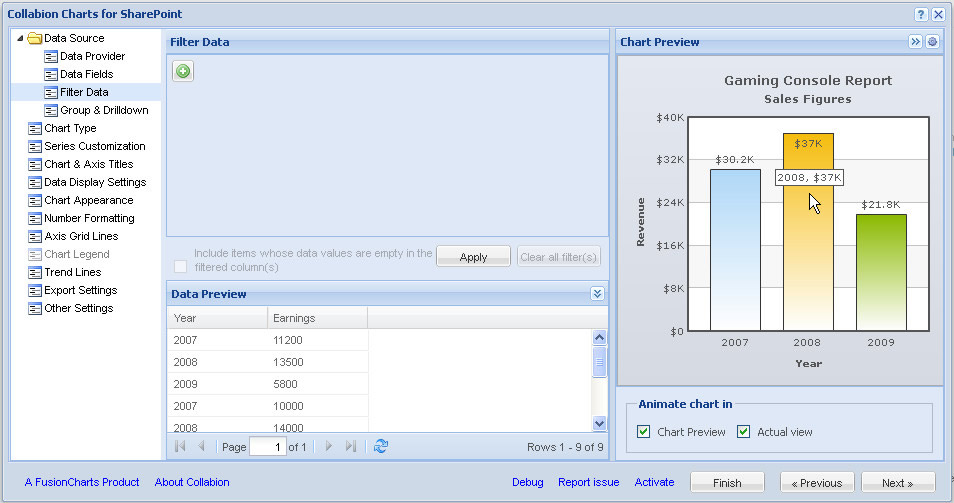This screenshot has height=503, width=954.
Task: Click the refresh data preview icon
Action: tap(381, 446)
